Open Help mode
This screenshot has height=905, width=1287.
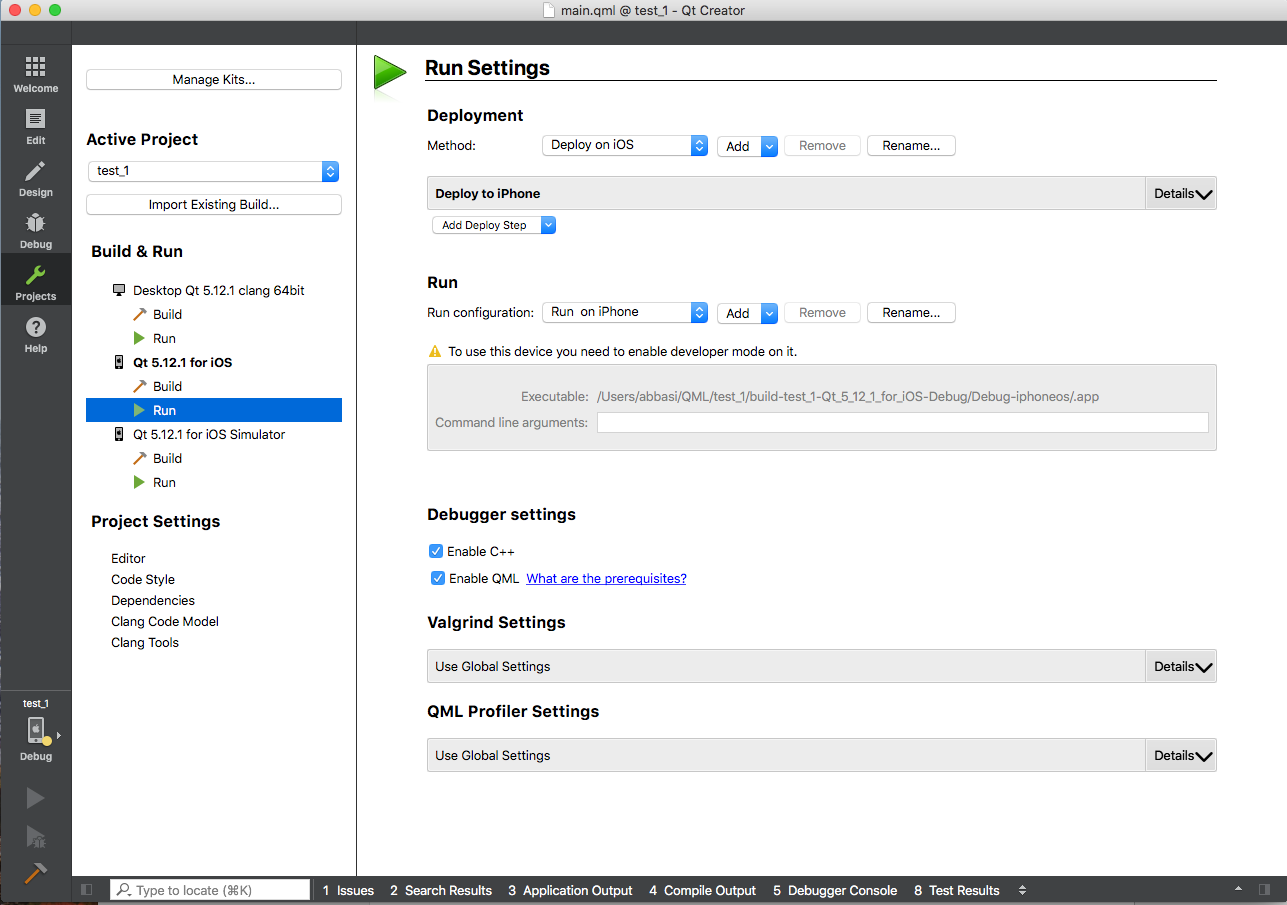tap(35, 334)
